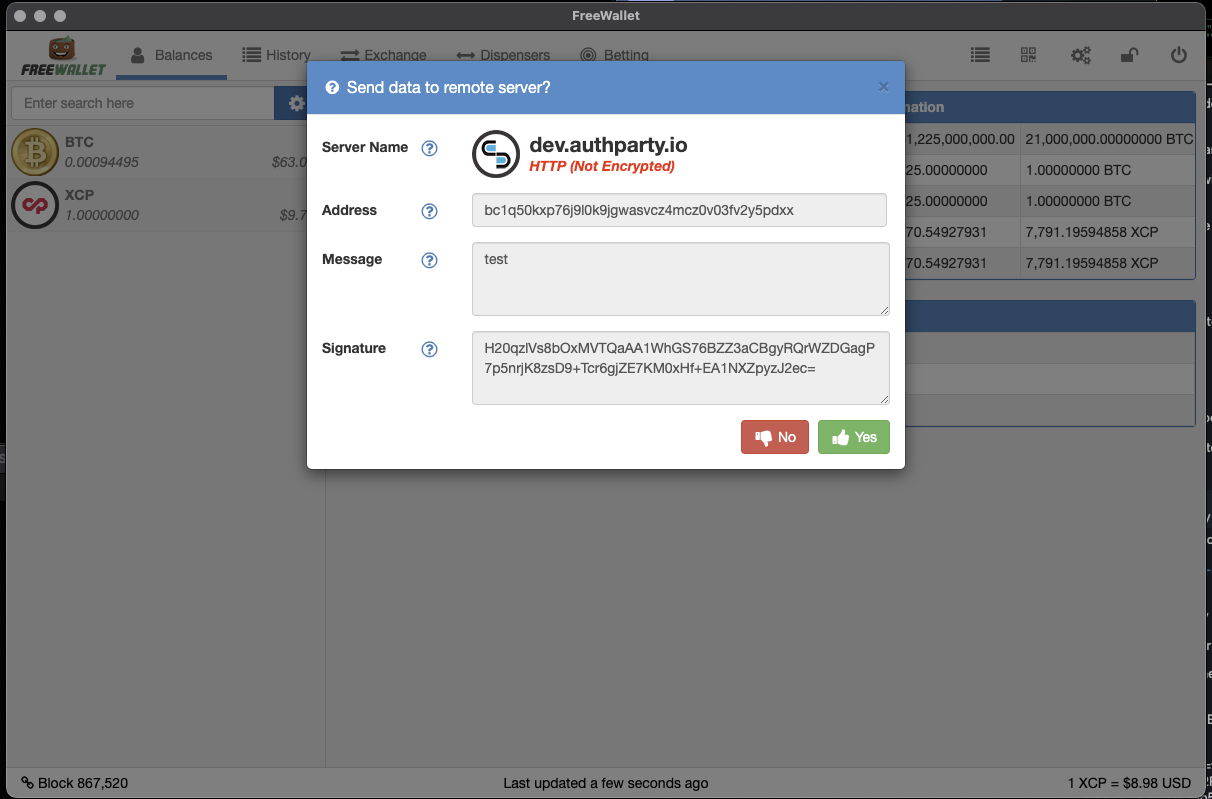Click Block 867,520 in status bar
This screenshot has height=799, width=1212.
83,783
